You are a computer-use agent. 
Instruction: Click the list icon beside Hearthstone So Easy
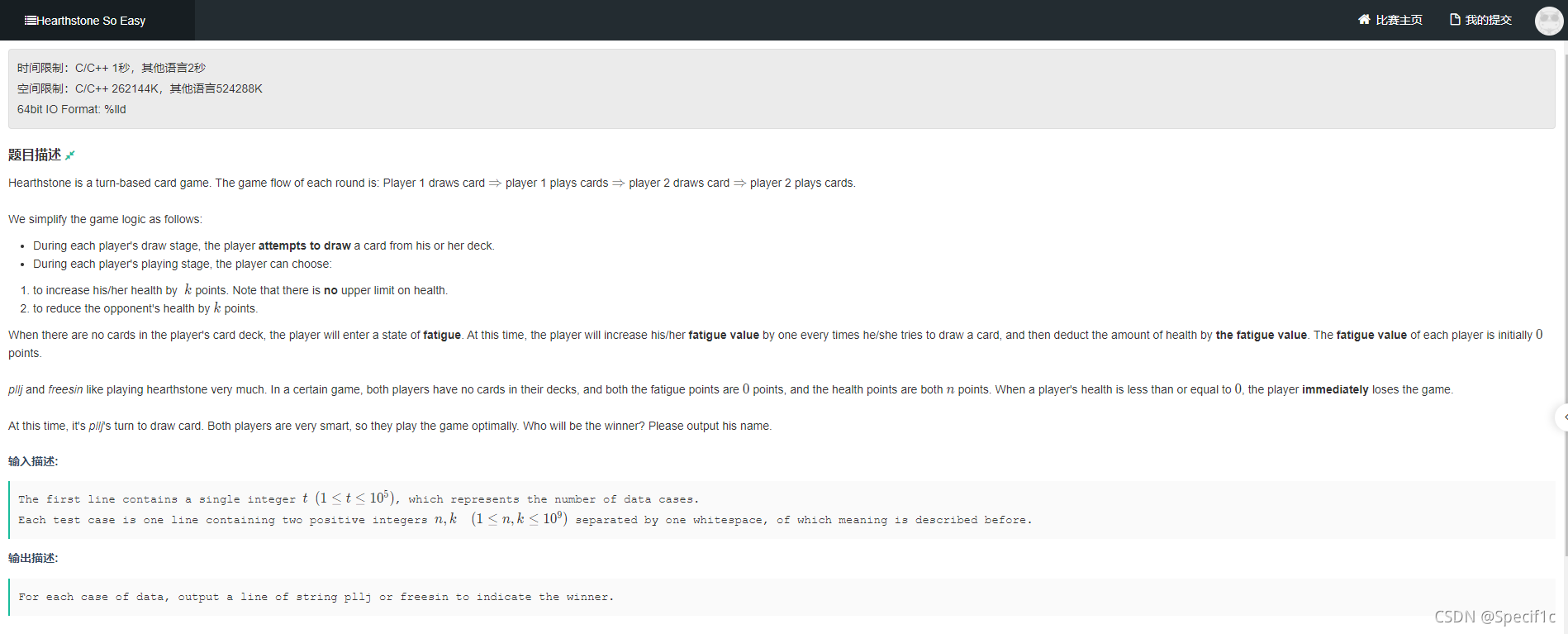click(x=31, y=21)
